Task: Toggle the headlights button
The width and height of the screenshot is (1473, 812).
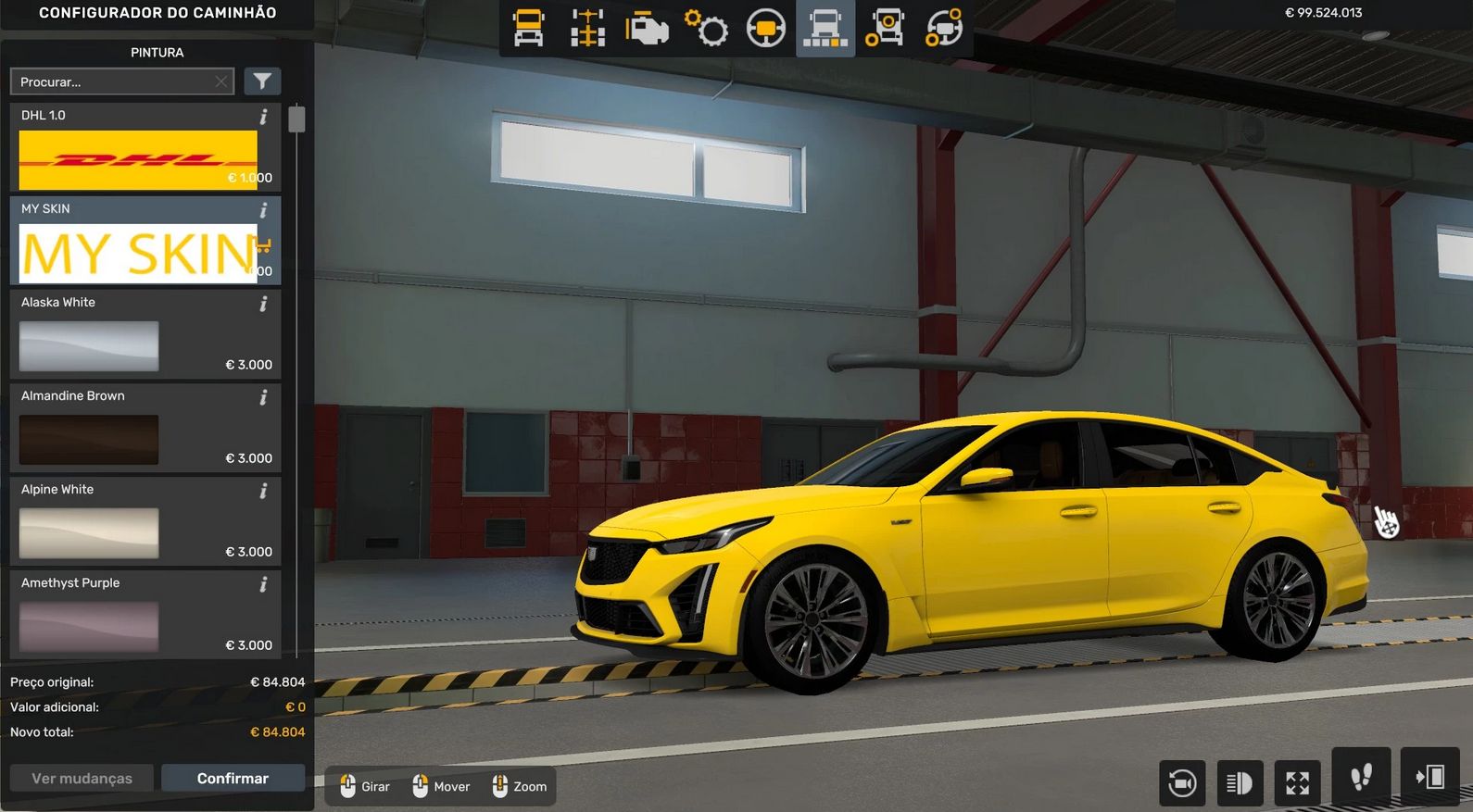Action: tap(1240, 782)
